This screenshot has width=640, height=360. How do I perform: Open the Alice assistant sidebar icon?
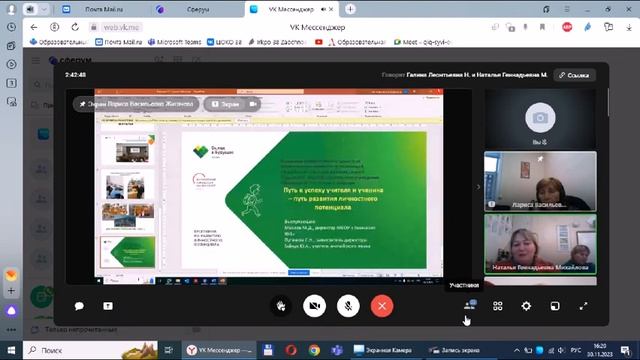pyautogui.click(x=11, y=311)
